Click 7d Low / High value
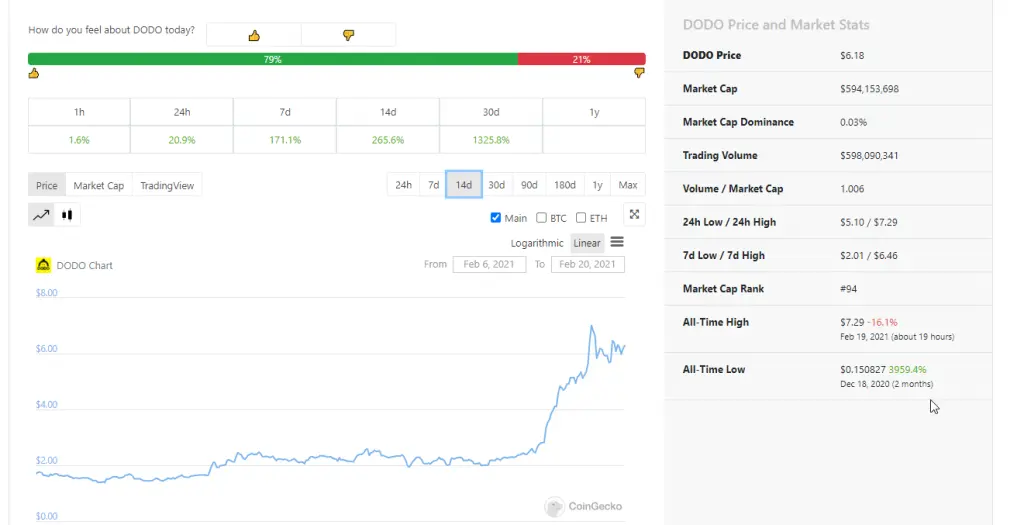 coord(869,255)
